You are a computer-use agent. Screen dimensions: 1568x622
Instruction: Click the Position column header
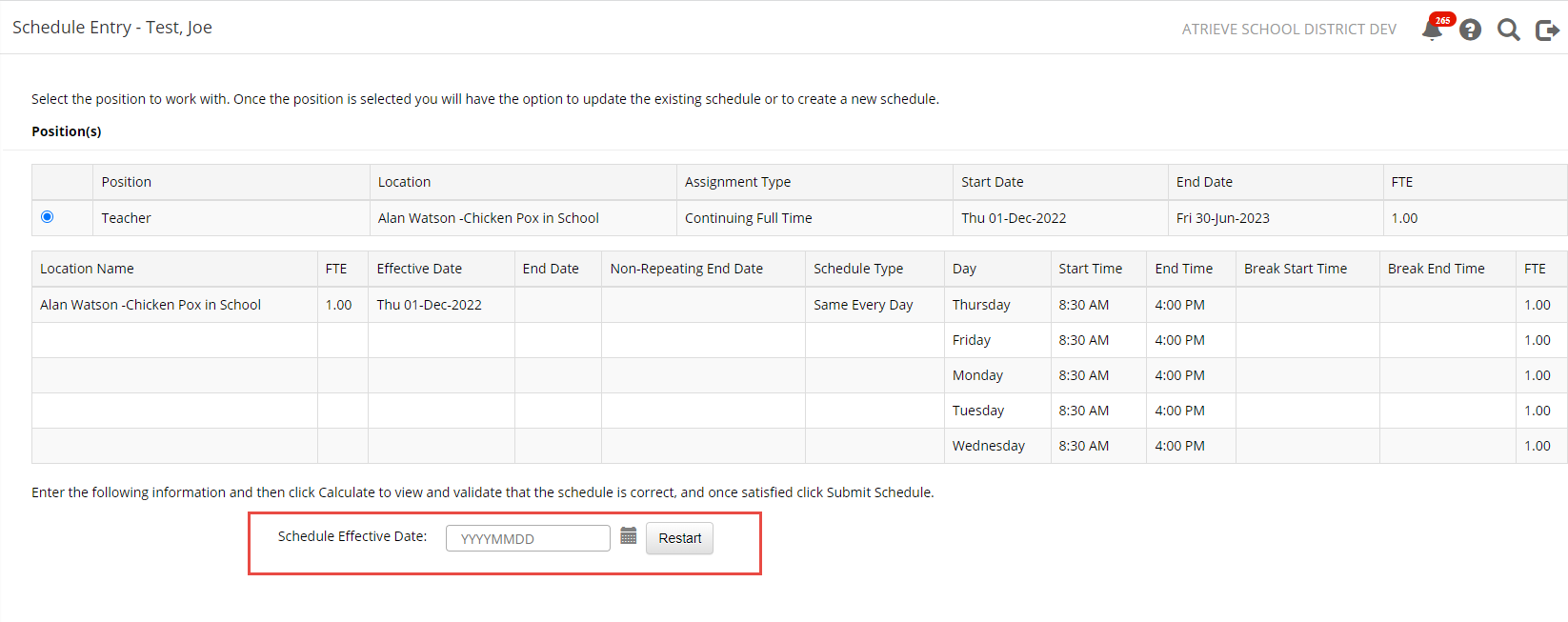[x=127, y=182]
